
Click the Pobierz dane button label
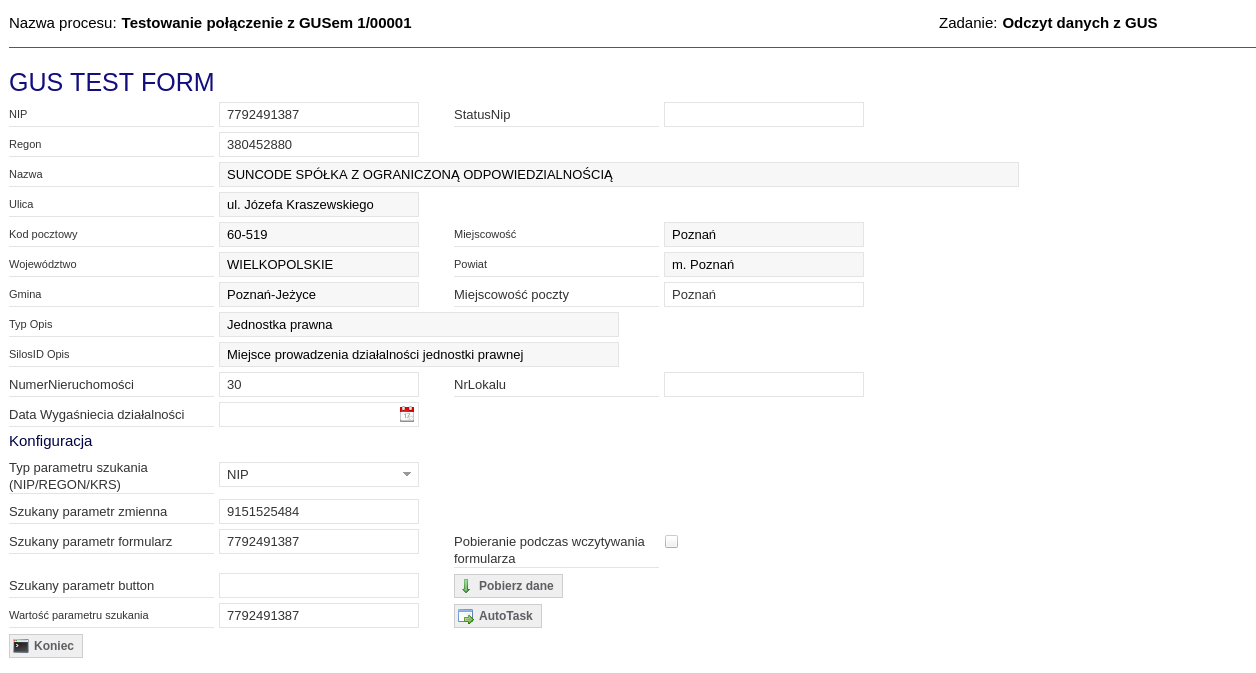coord(516,586)
